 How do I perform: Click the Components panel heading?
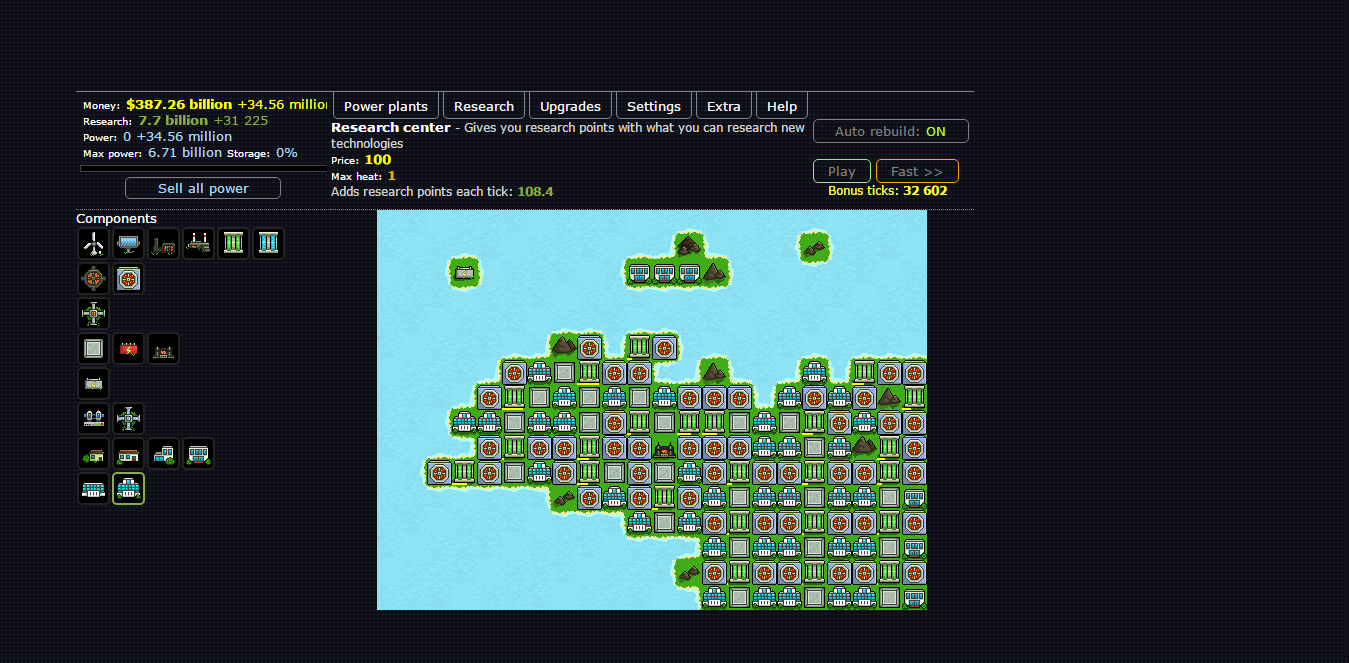(x=116, y=218)
